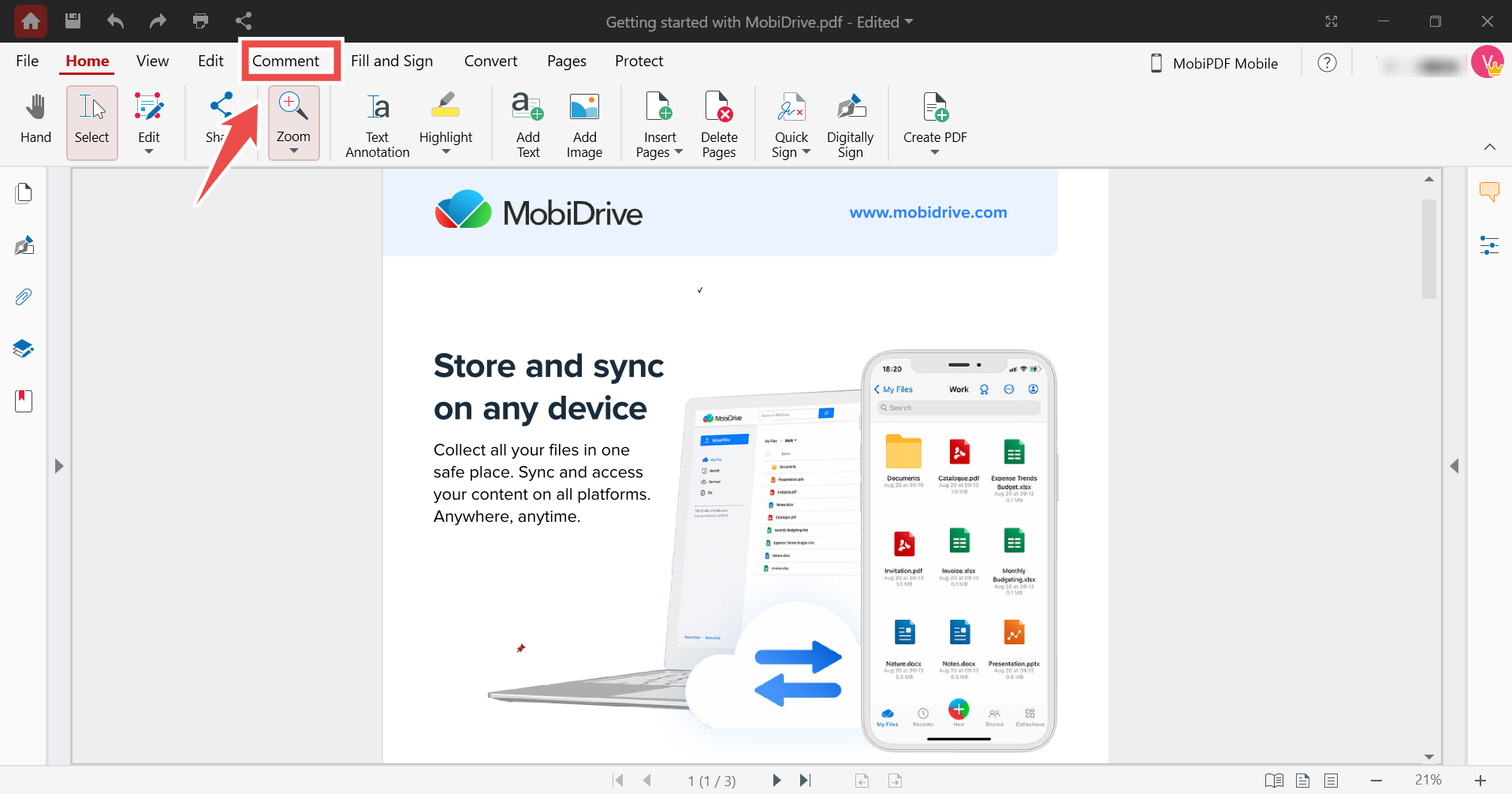
Task: Switch to the Convert tab
Action: (490, 61)
